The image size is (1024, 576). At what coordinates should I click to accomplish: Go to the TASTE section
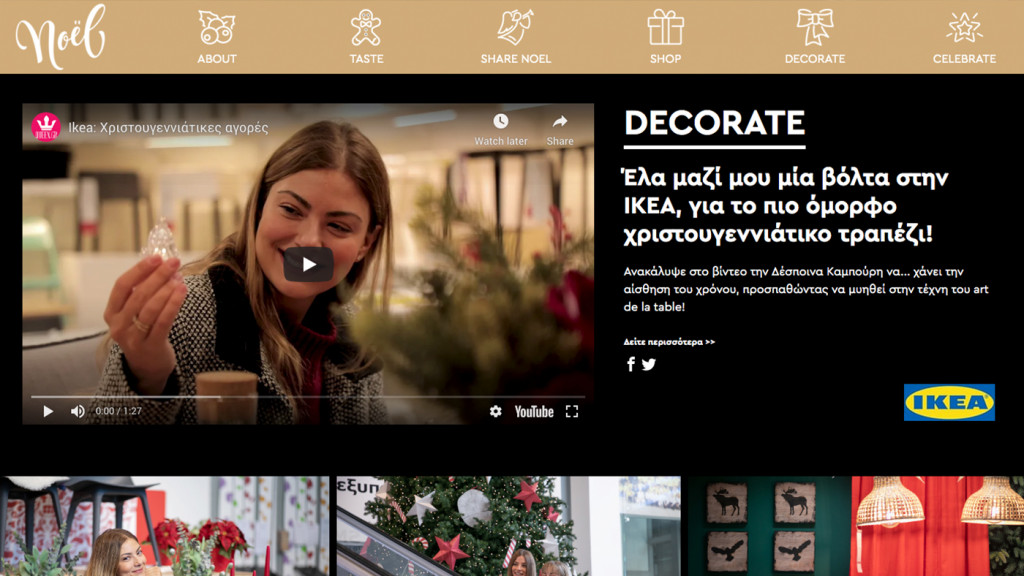click(x=366, y=59)
